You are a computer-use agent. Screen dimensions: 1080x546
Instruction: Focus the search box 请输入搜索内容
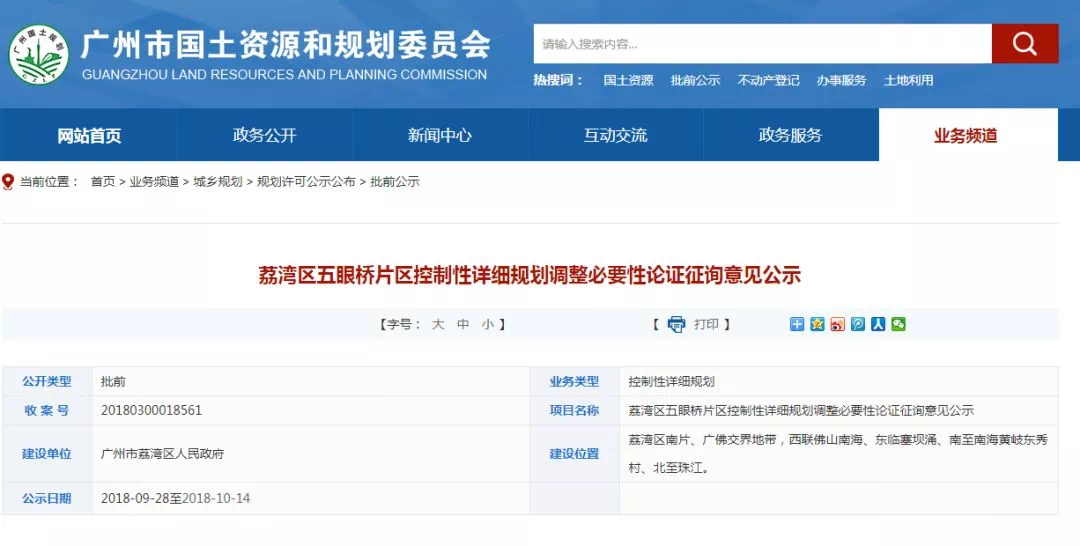(x=762, y=44)
